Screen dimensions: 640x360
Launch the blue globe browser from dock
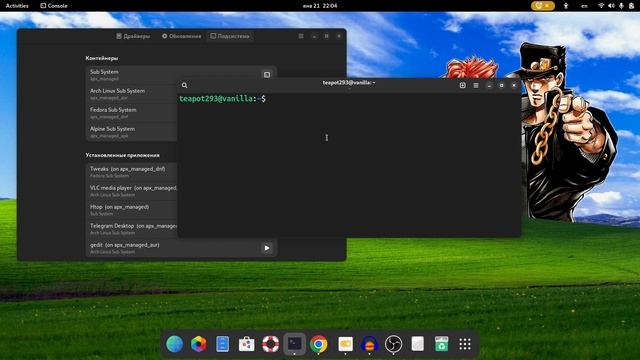tap(175, 344)
